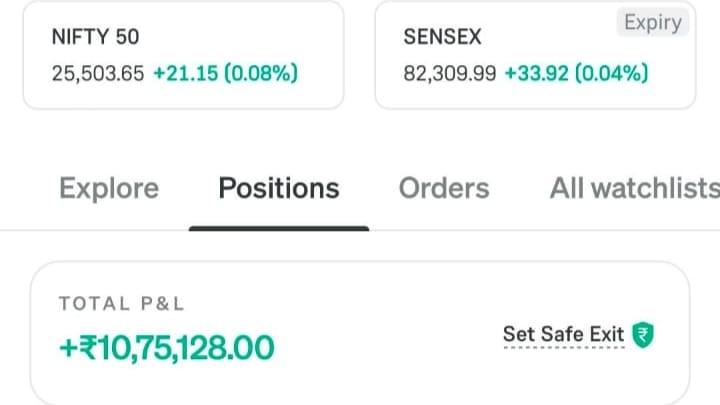This screenshot has width=720, height=405.
Task: Click the TOTAL P&L label
Action: tap(122, 304)
